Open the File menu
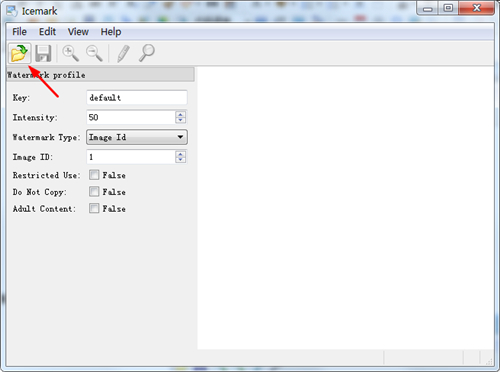This screenshot has height=372, width=500. 19,32
